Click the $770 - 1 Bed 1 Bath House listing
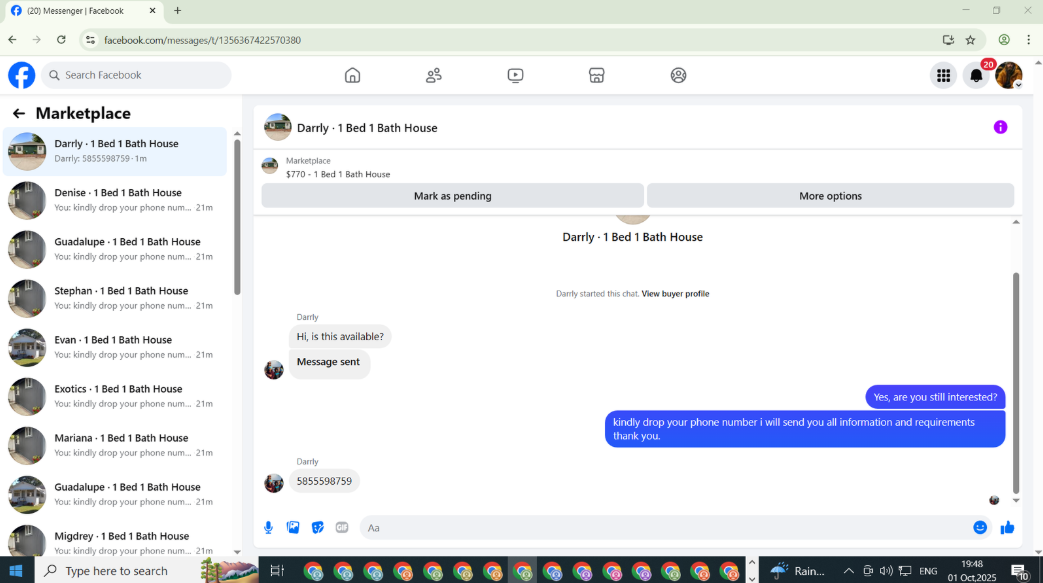This screenshot has height=583, width=1043. coord(338,174)
